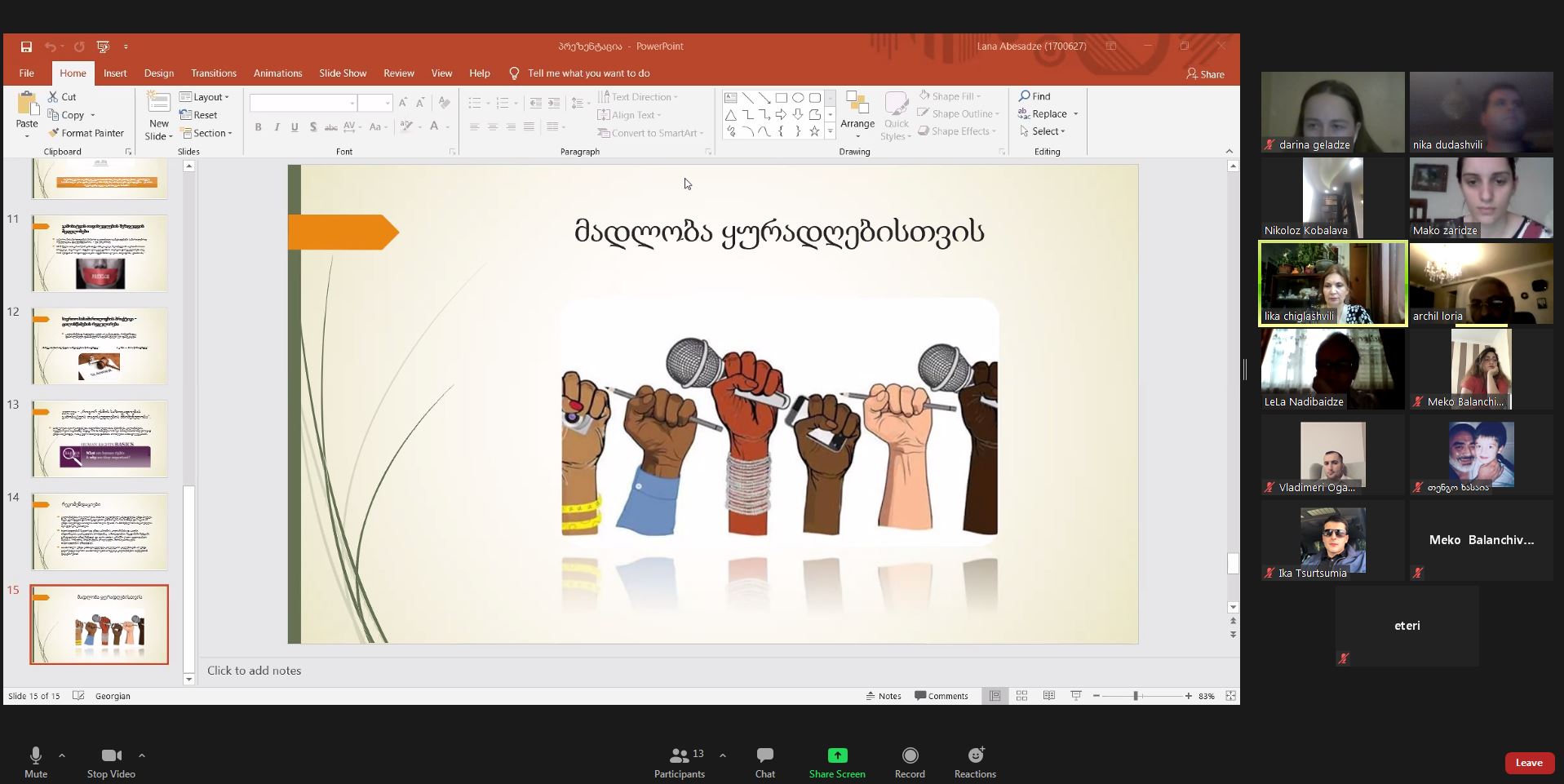Open the font size combo box
Screen dimensions: 1564x784
click(375, 103)
